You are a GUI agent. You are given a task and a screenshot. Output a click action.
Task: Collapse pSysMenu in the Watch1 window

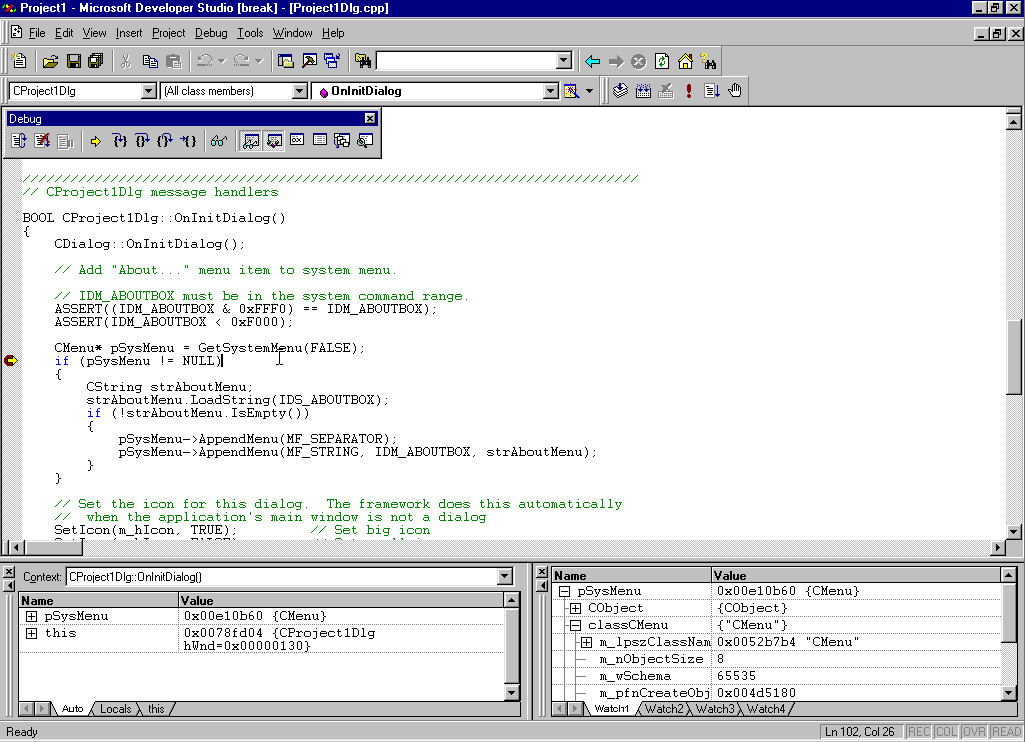[565, 591]
